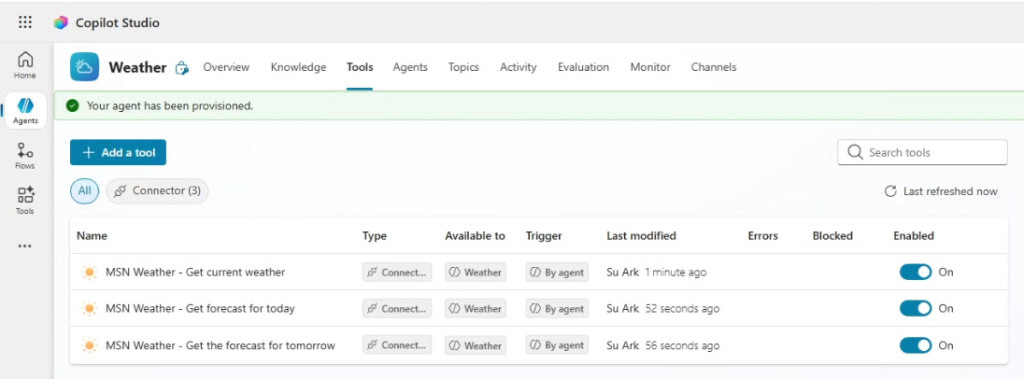Screen dimensions: 1024x379
Task: Switch to the Overview tab
Action: pos(226,67)
